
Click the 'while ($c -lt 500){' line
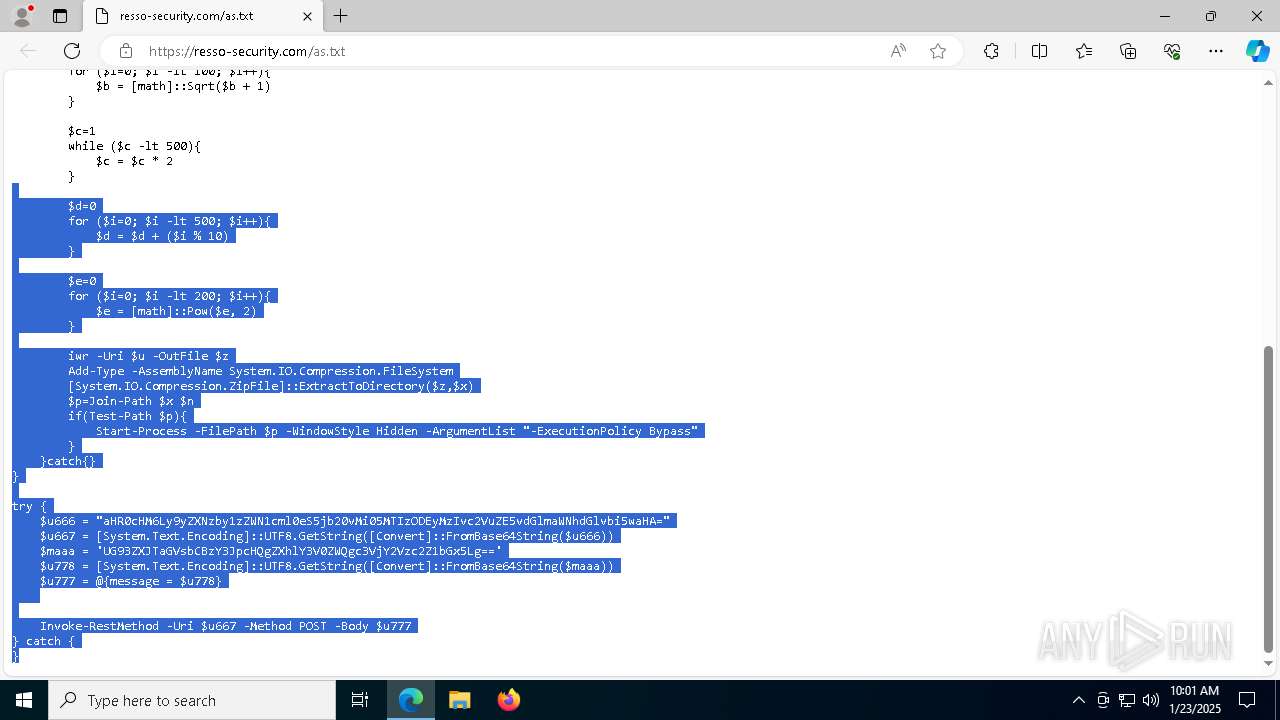(134, 146)
